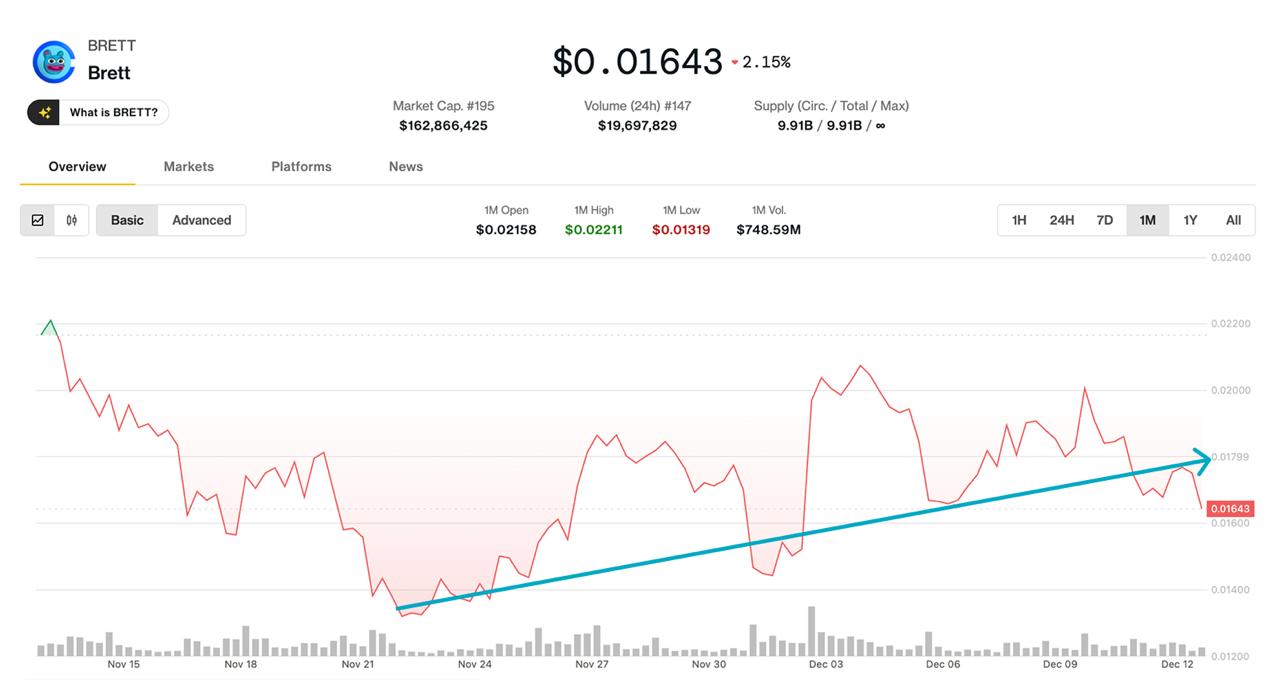Click the volume bar under Dec 03
1280x697 pixels.
811,628
